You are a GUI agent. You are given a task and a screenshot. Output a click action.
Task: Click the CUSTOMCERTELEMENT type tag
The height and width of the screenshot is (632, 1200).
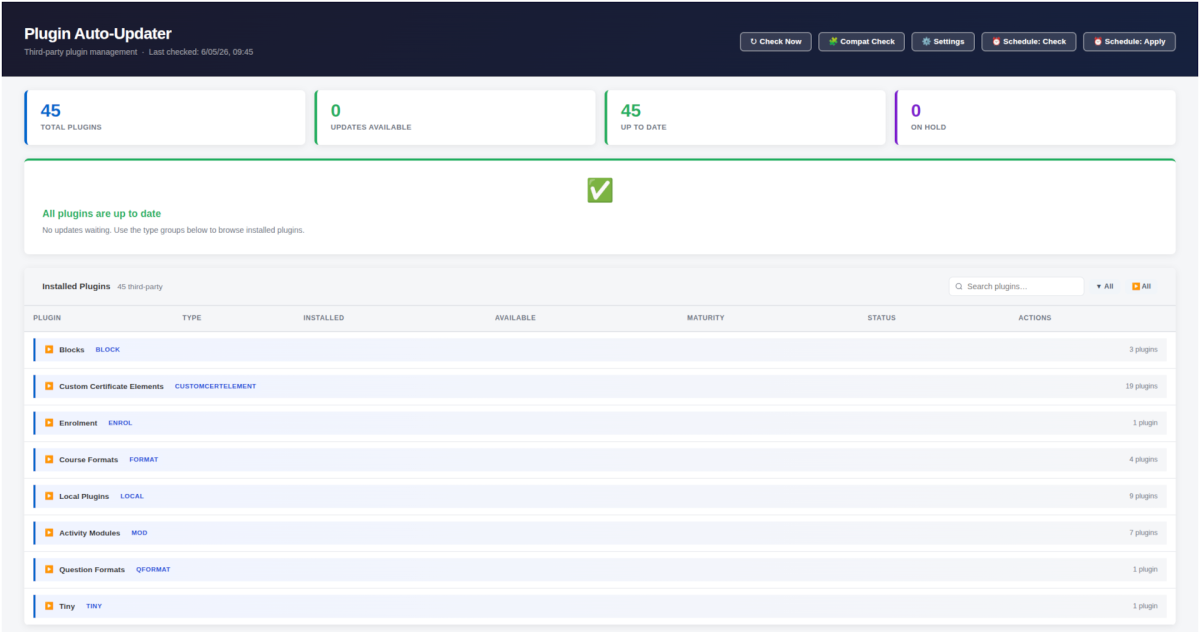[215, 386]
